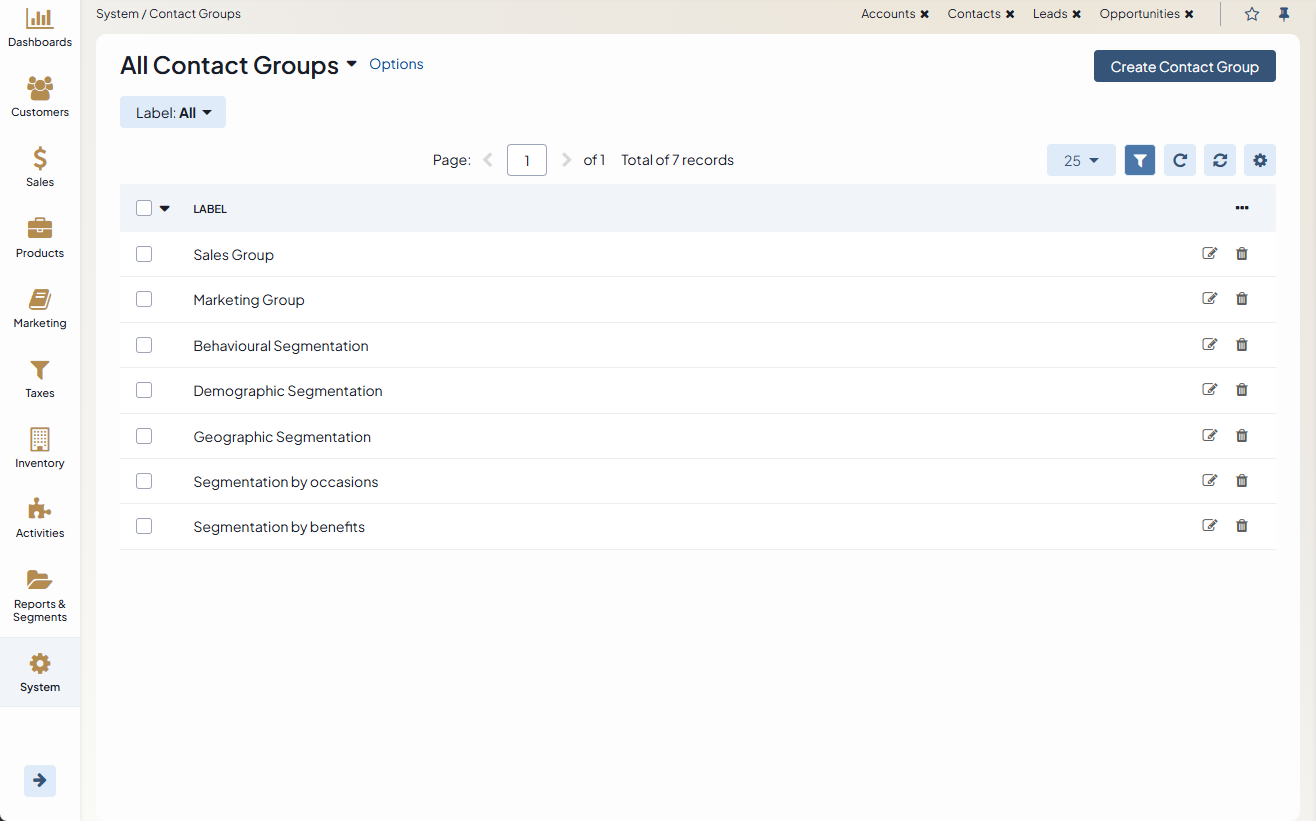Click the page number input field
This screenshot has width=1316, height=821.
point(526,160)
